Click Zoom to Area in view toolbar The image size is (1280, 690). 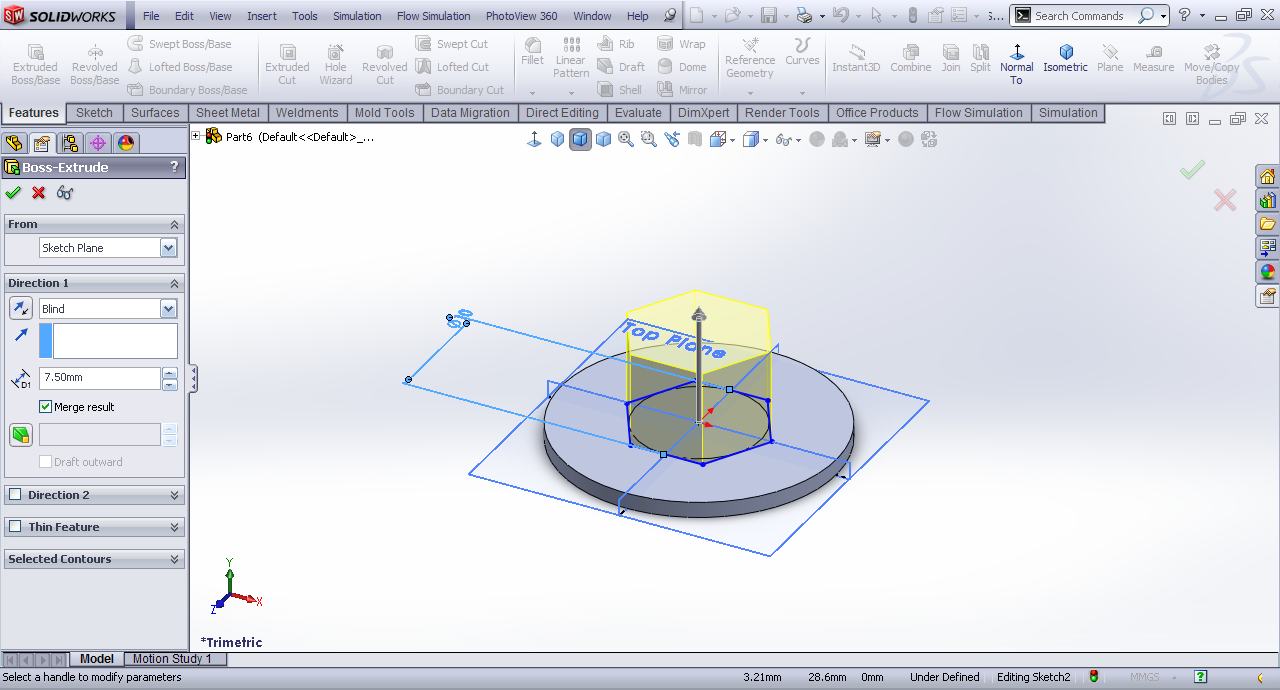tap(648, 139)
